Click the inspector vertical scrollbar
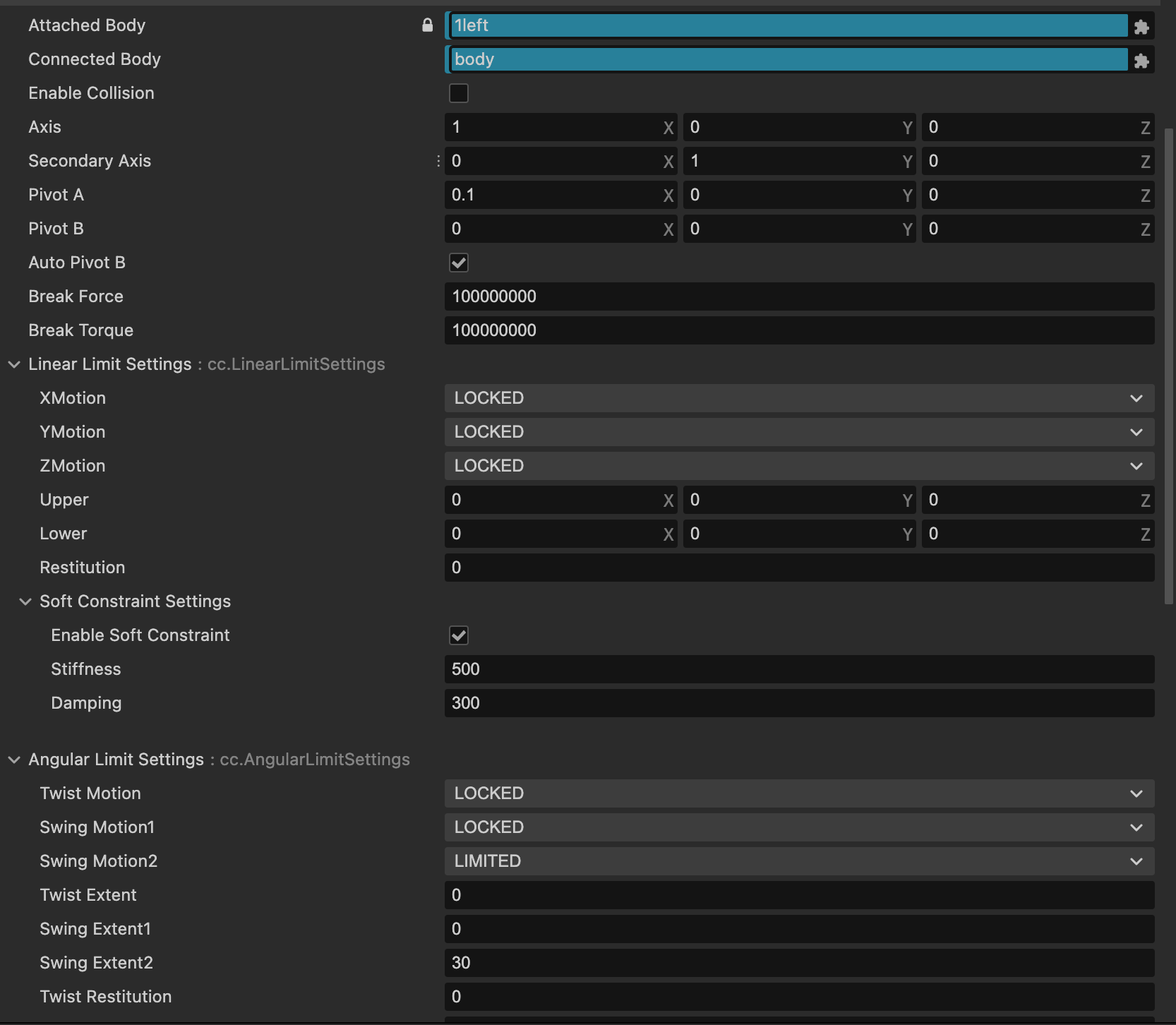This screenshot has width=1176, height=1025. 1169,366
